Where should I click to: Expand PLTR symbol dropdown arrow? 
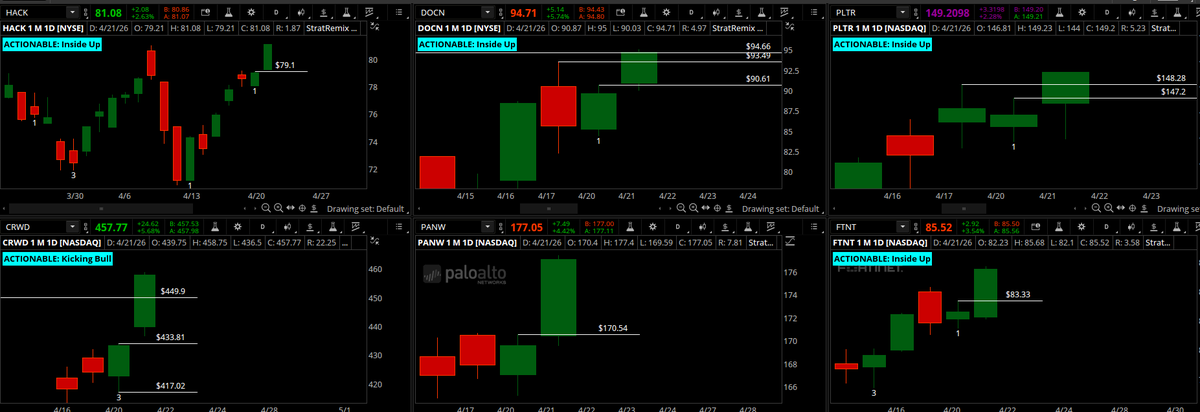click(x=902, y=12)
